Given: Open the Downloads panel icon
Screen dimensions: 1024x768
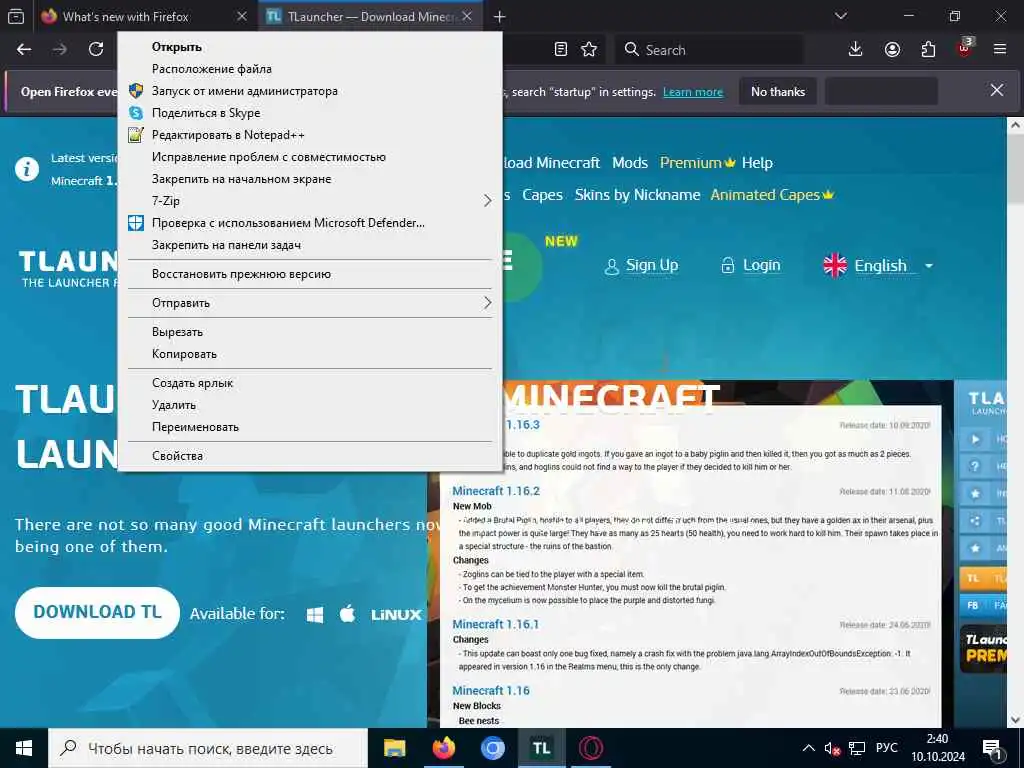Looking at the screenshot, I should [856, 50].
